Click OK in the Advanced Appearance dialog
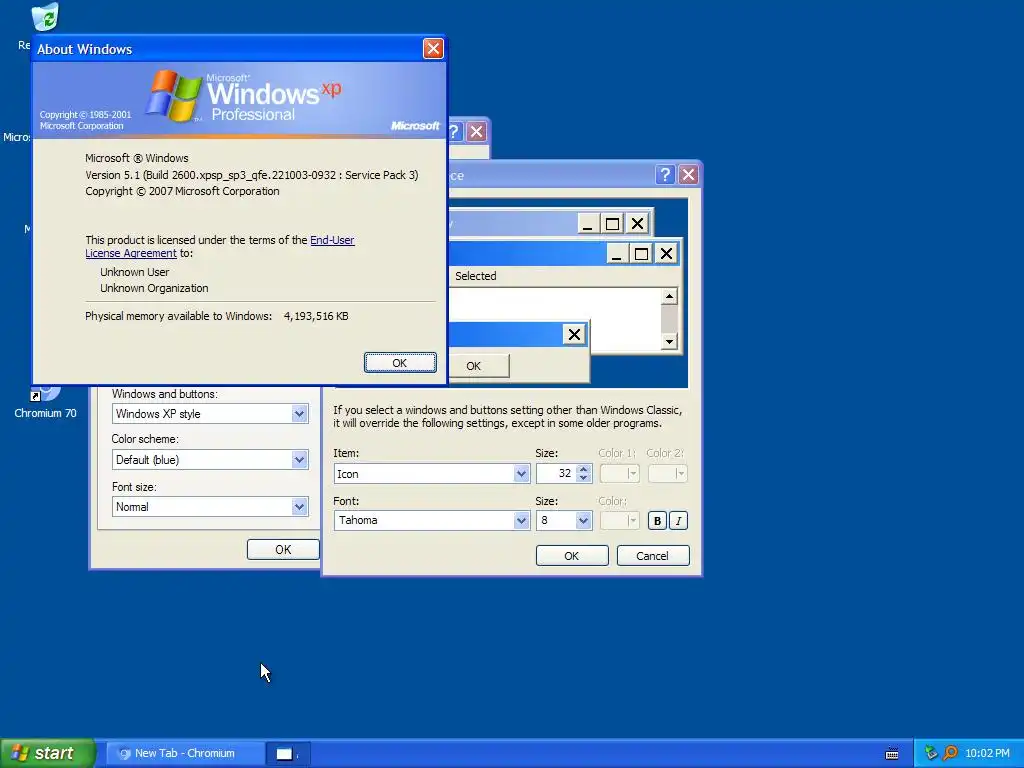 point(571,556)
